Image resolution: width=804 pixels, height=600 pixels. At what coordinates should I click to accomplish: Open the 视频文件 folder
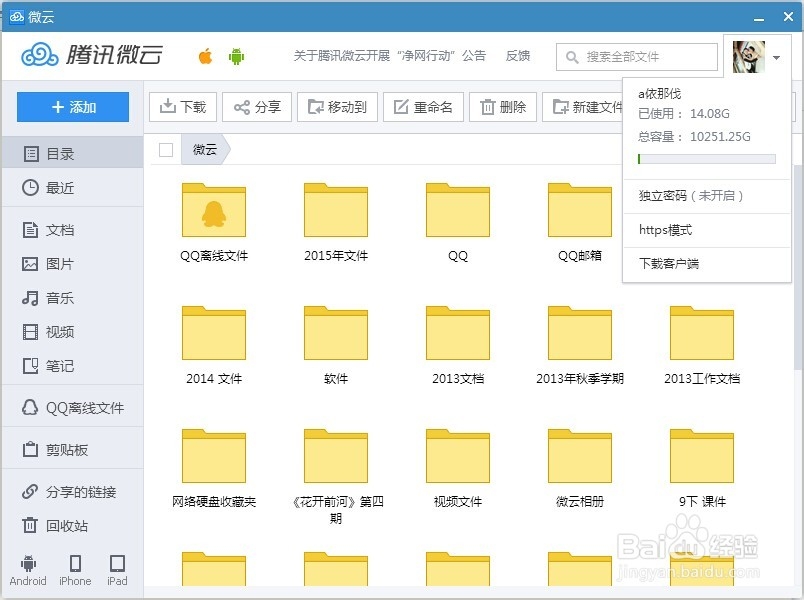click(x=458, y=456)
